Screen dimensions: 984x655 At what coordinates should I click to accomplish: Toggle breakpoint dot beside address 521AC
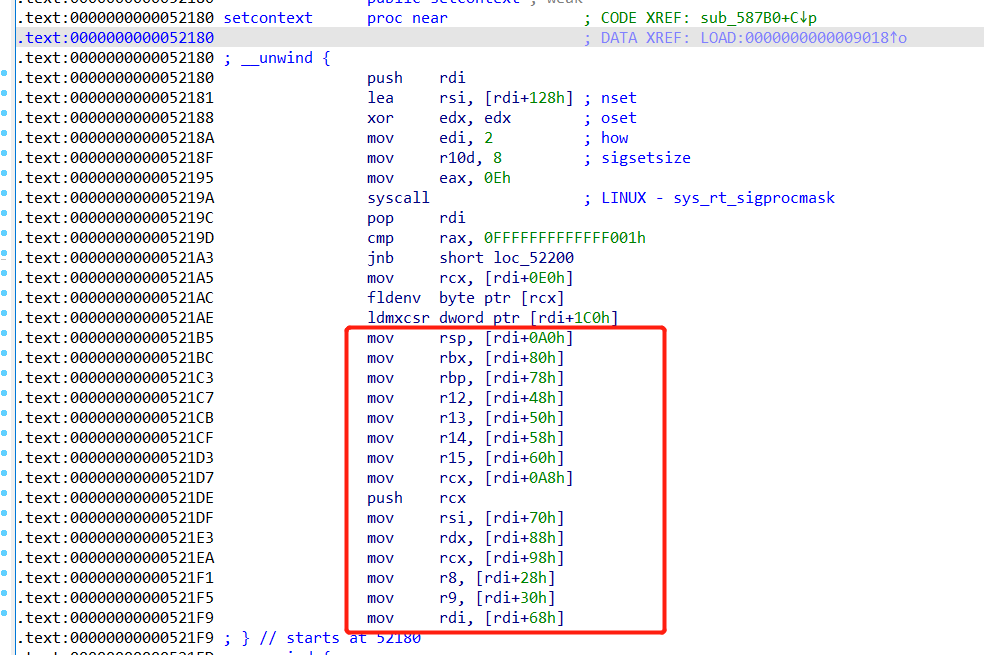click(4, 293)
